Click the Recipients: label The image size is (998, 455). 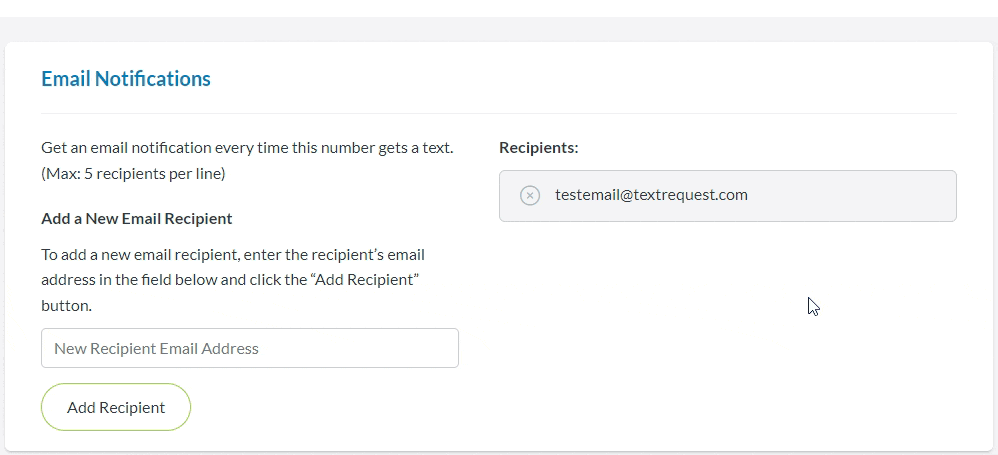[x=538, y=148]
